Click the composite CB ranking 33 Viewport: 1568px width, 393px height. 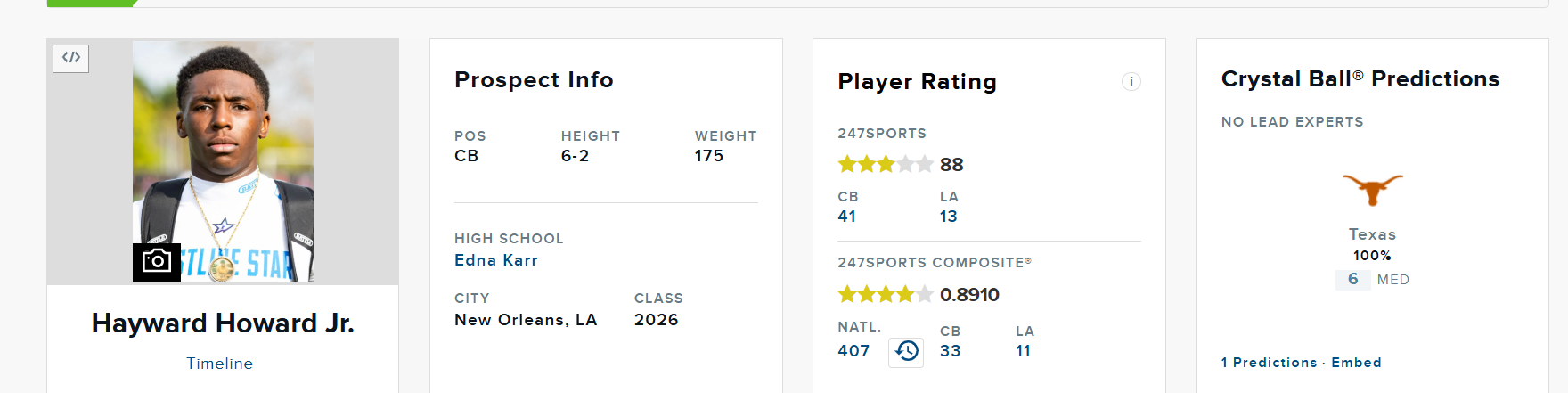[x=951, y=351]
